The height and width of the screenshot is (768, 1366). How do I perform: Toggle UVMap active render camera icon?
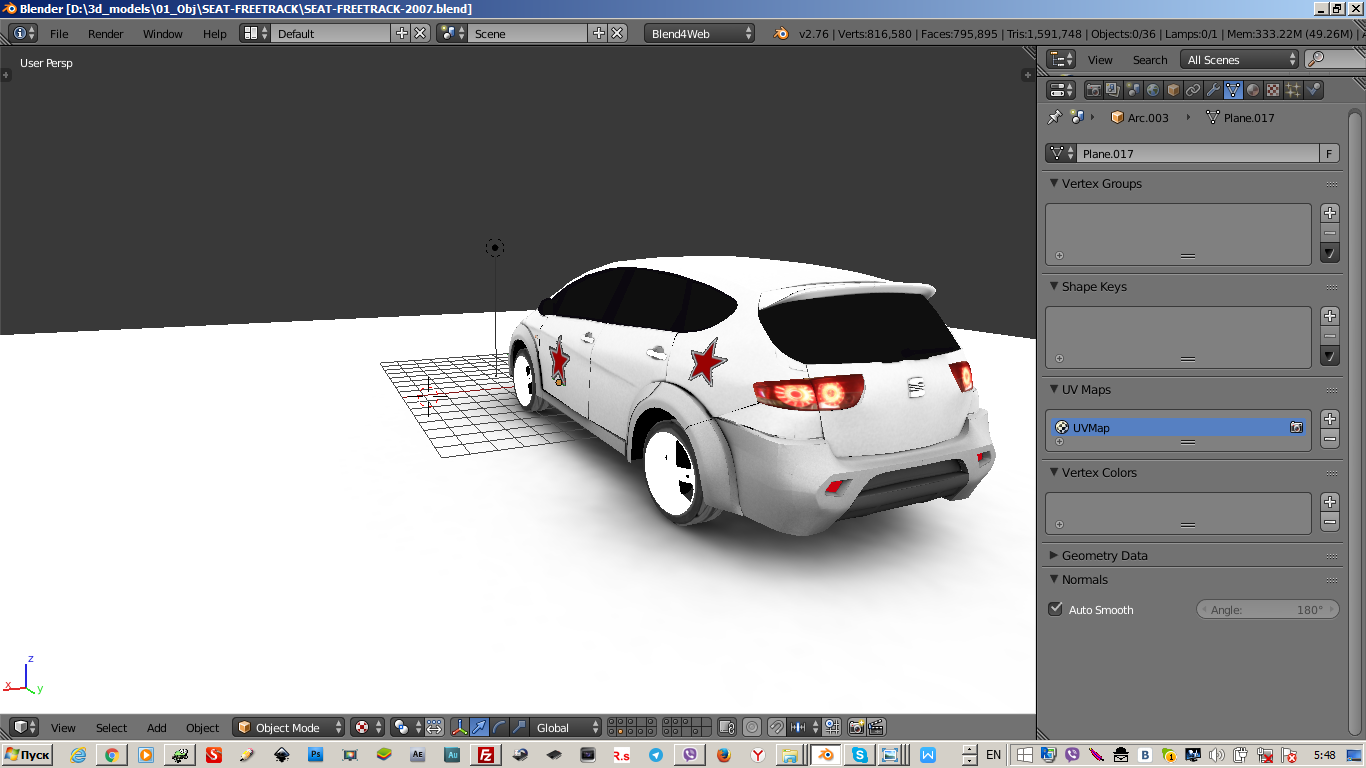(1296, 427)
